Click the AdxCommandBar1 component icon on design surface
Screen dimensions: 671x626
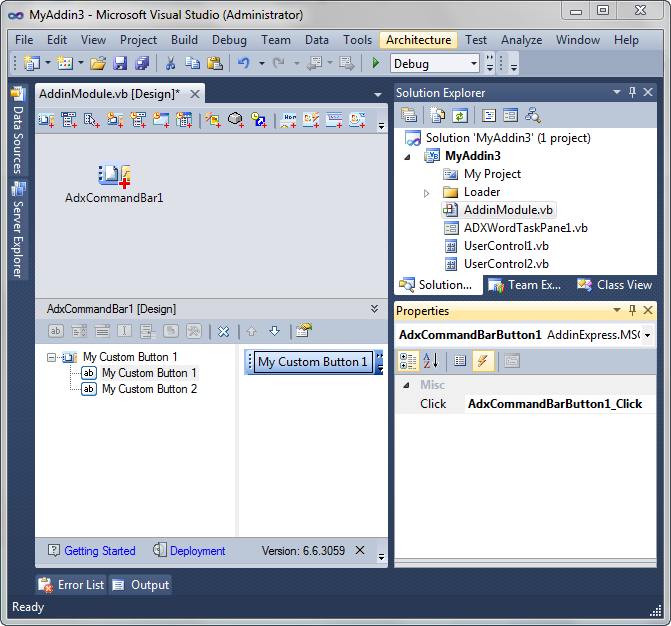pyautogui.click(x=114, y=175)
